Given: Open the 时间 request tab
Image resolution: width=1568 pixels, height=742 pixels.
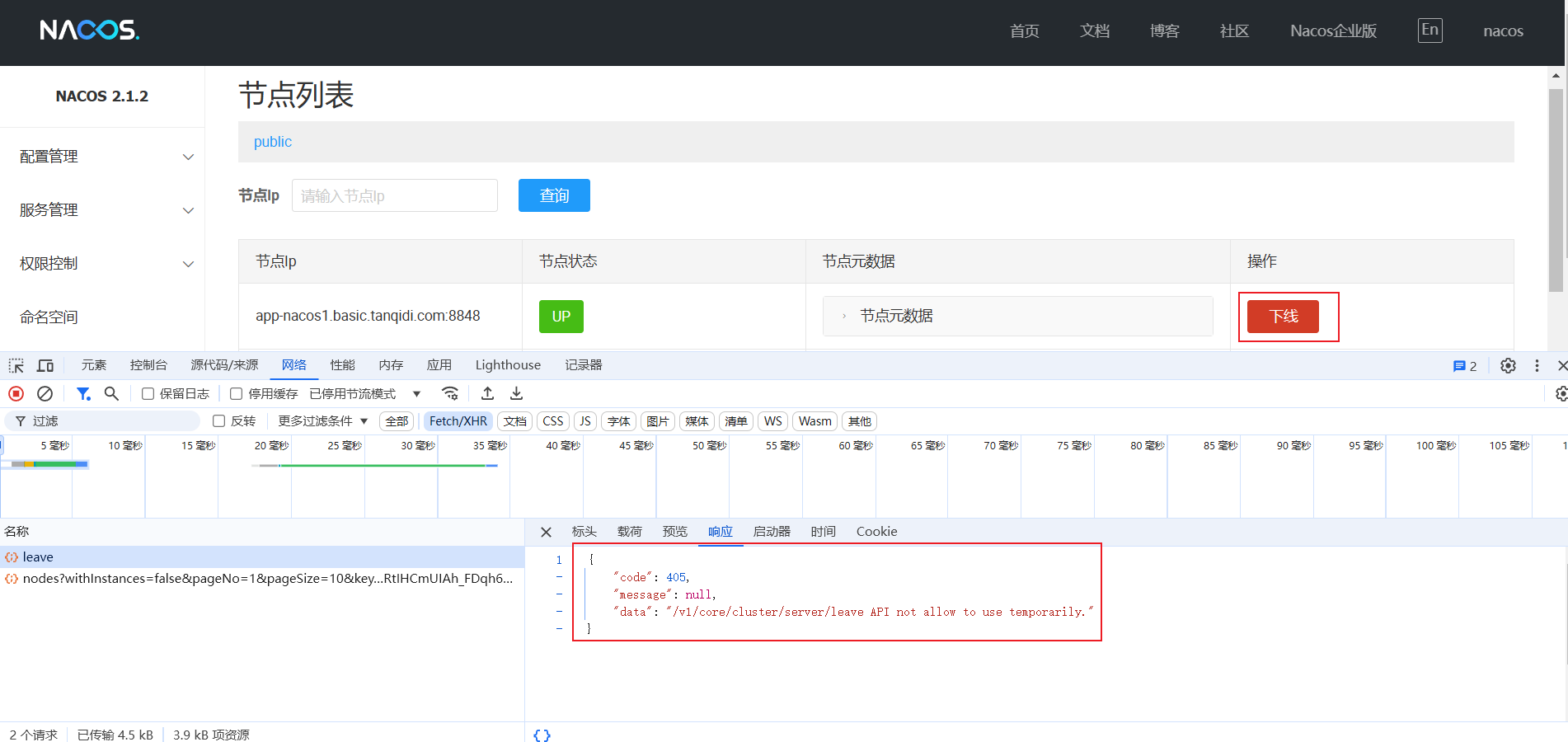Looking at the screenshot, I should pos(823,532).
